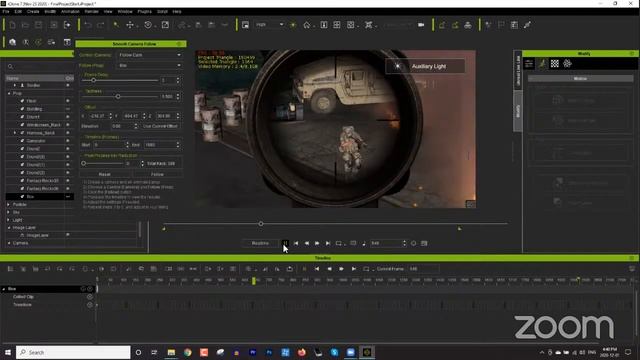
Task: Click the Undo arrow icon
Action: click(x=88, y=25)
